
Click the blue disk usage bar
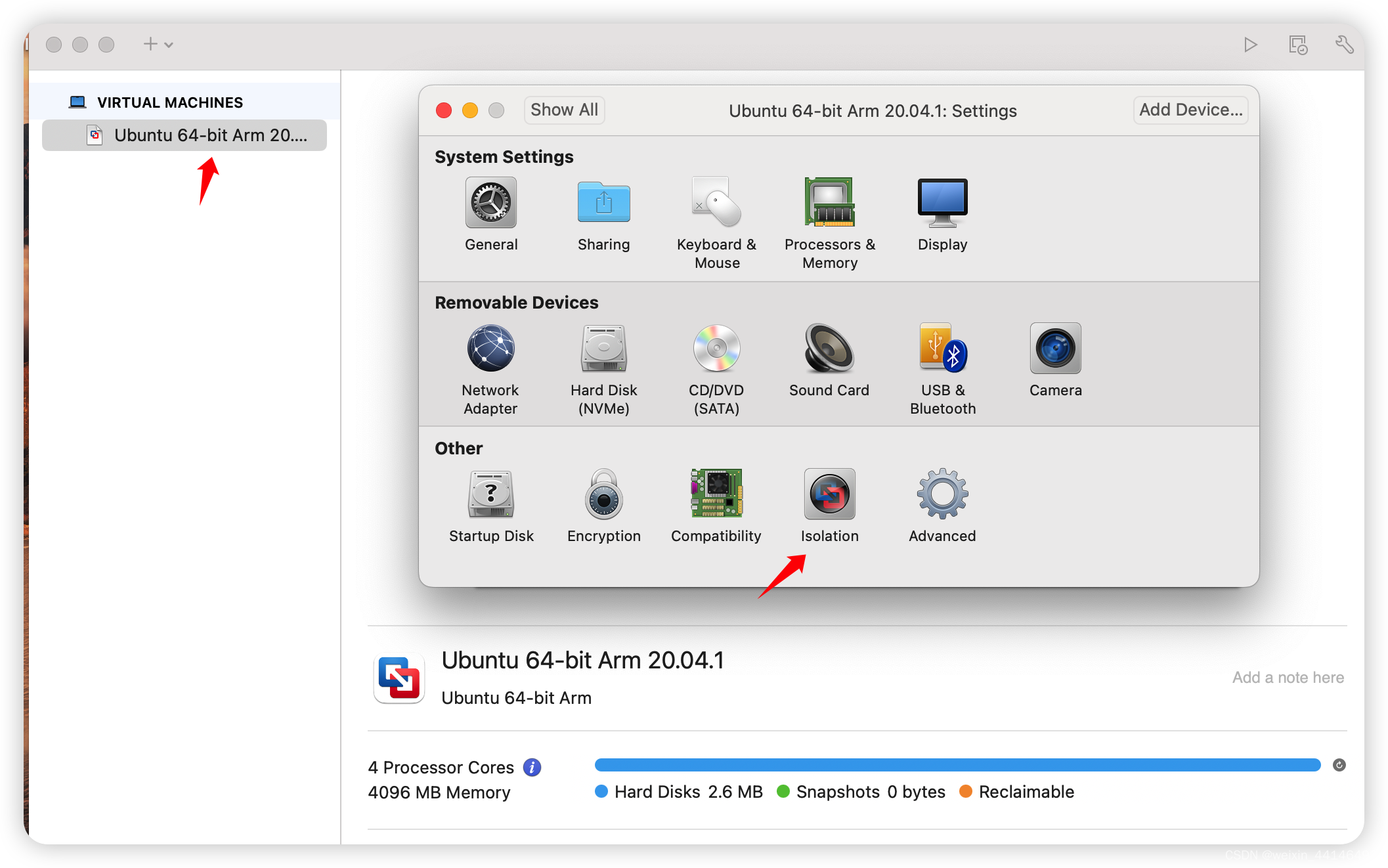click(957, 765)
